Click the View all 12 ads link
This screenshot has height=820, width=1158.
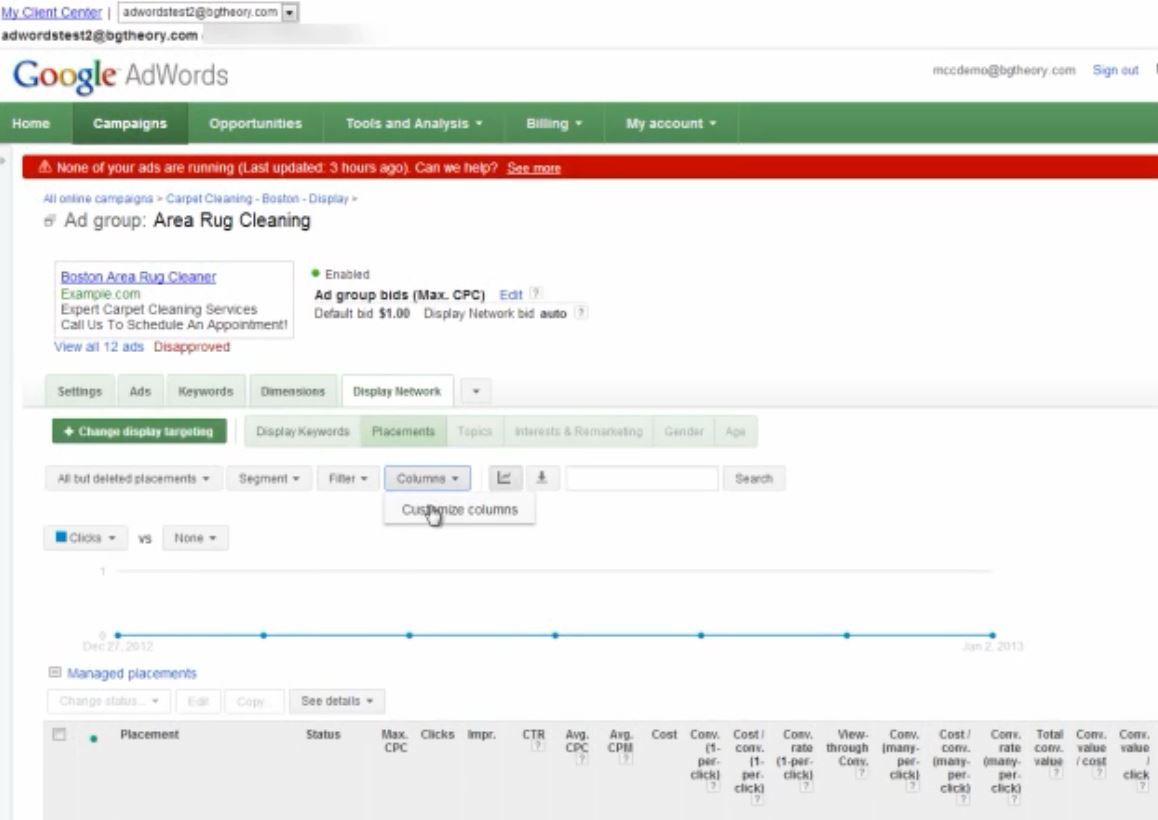point(99,346)
